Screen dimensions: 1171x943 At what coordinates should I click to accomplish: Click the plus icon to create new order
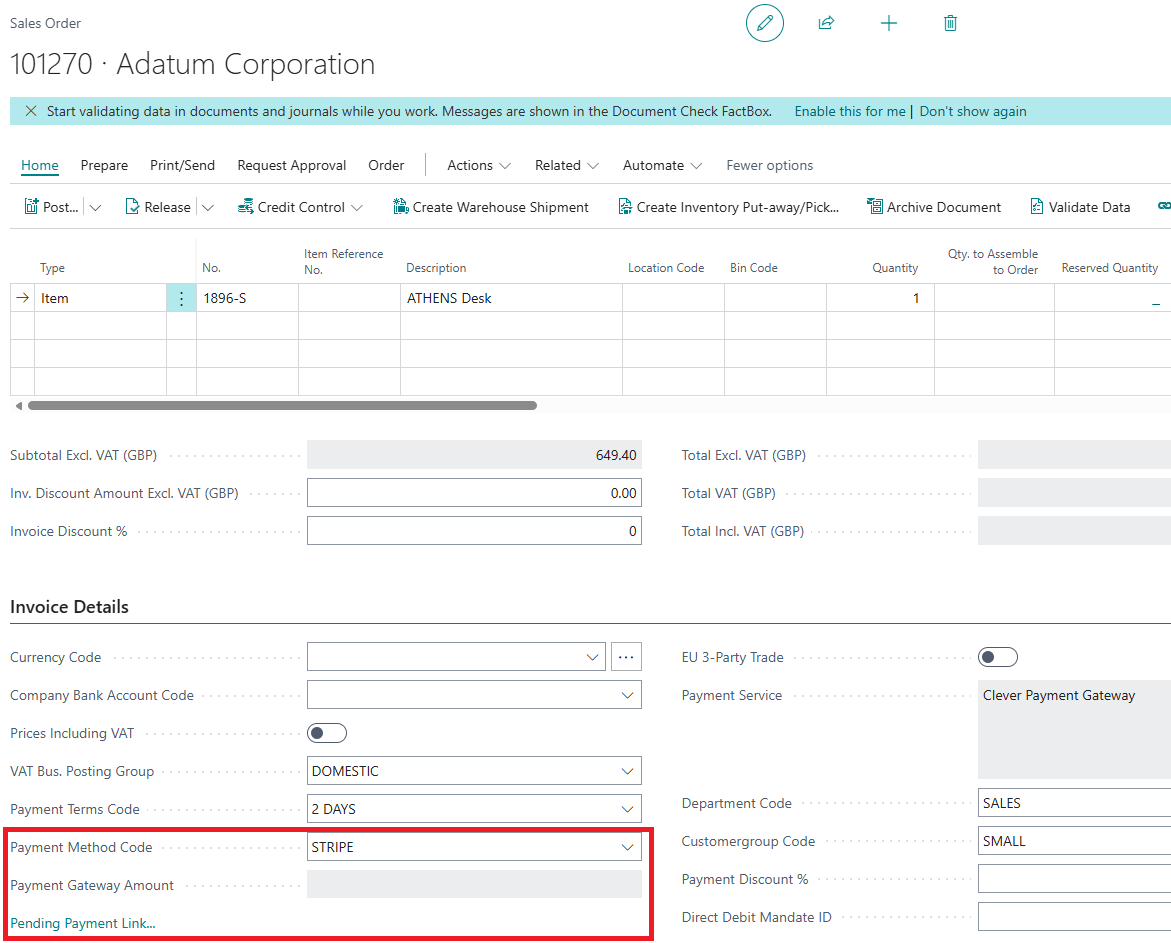click(x=888, y=23)
